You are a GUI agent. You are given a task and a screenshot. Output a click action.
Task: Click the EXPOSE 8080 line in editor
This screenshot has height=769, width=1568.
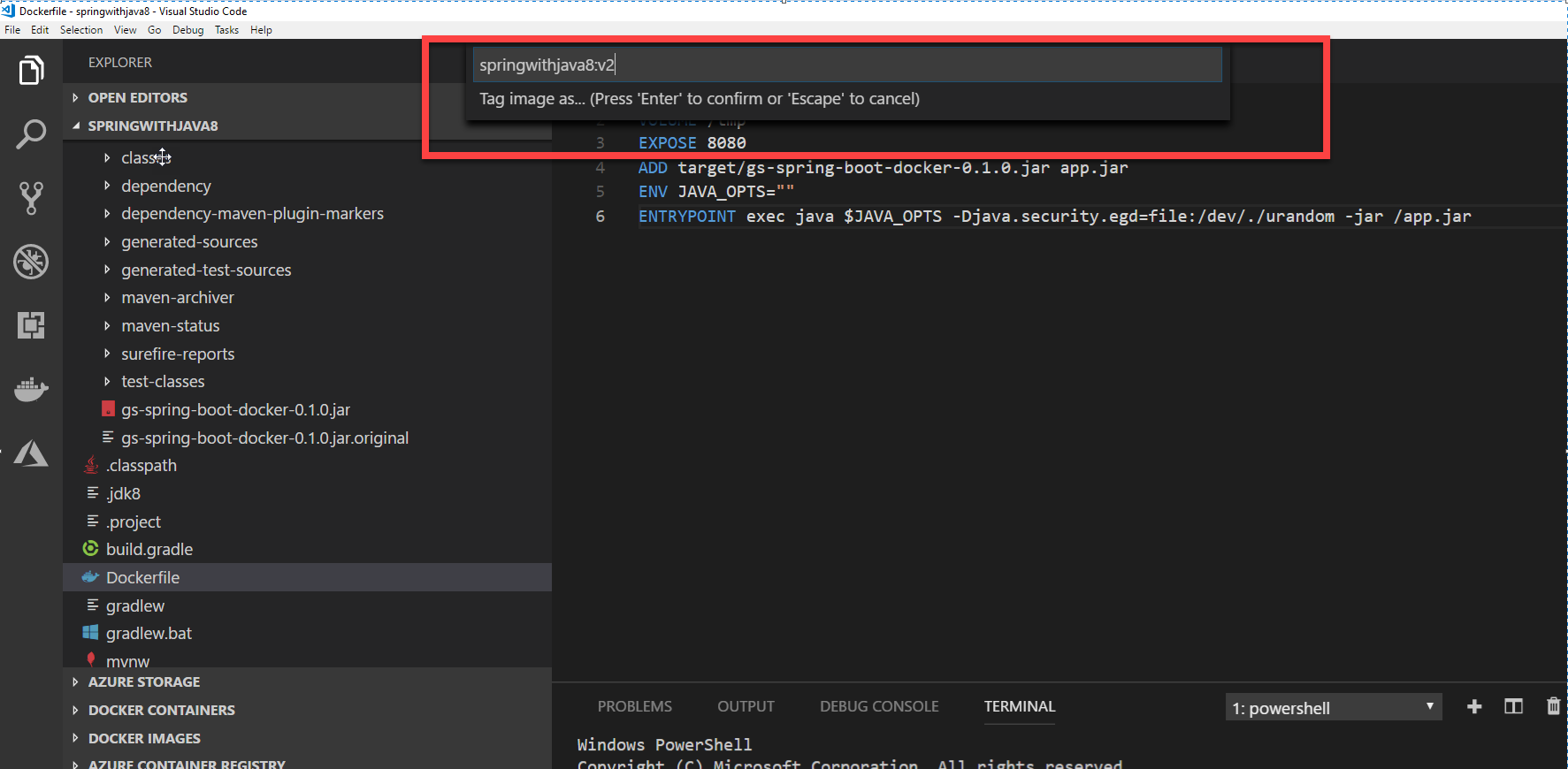692,142
